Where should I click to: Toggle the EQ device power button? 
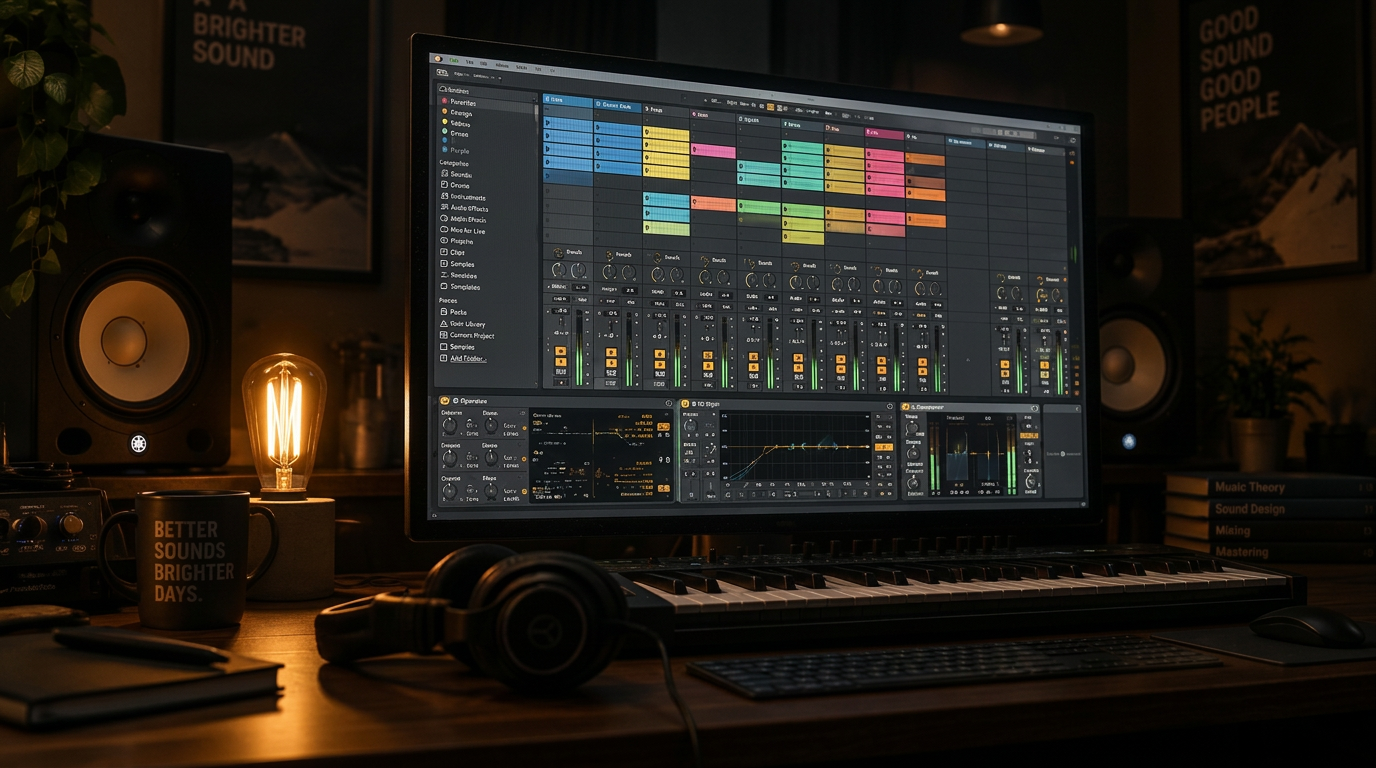[x=685, y=404]
